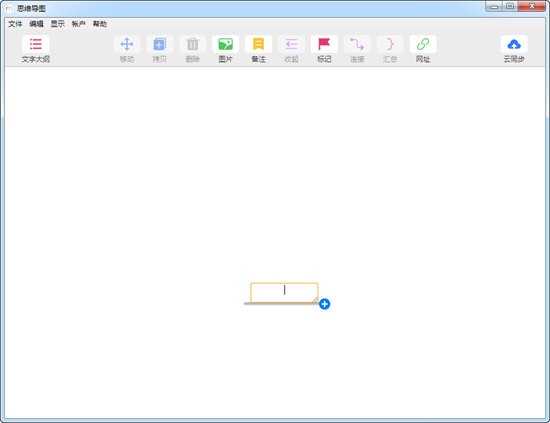
Task: Open the 帐户 menu
Action: pyautogui.click(x=79, y=24)
